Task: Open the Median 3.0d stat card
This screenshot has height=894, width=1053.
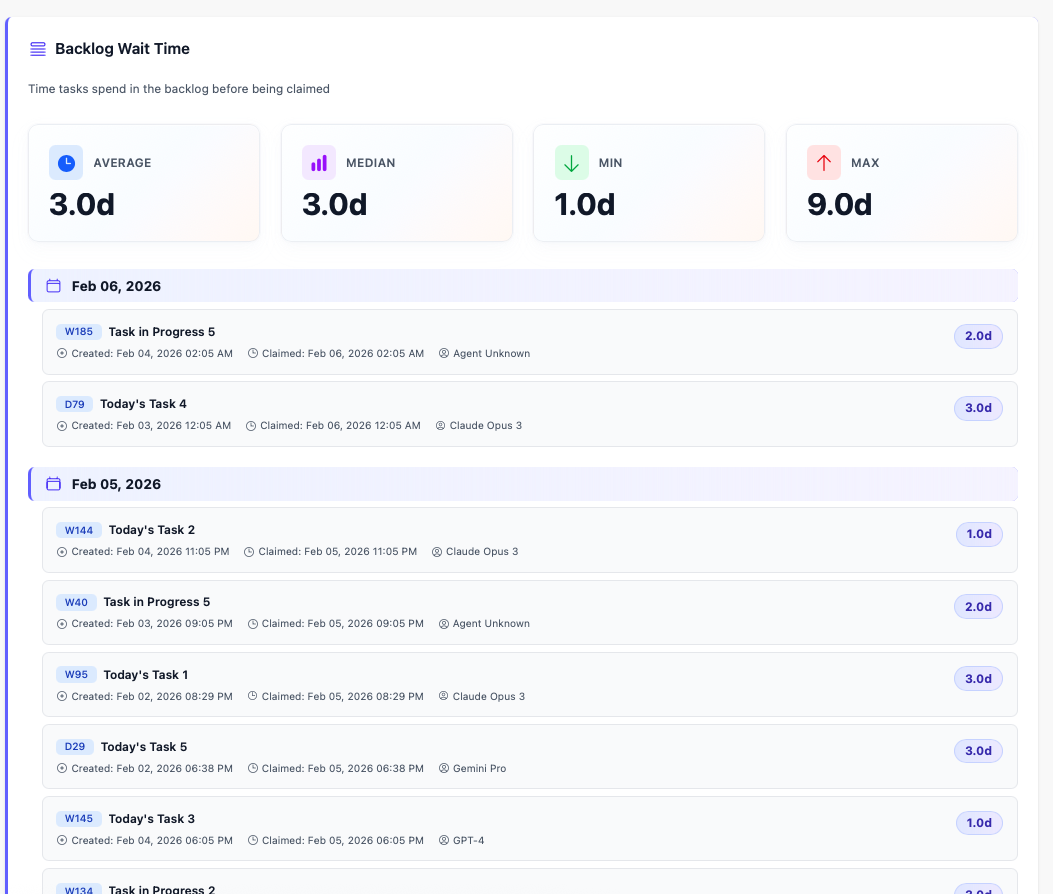Action: click(x=396, y=183)
